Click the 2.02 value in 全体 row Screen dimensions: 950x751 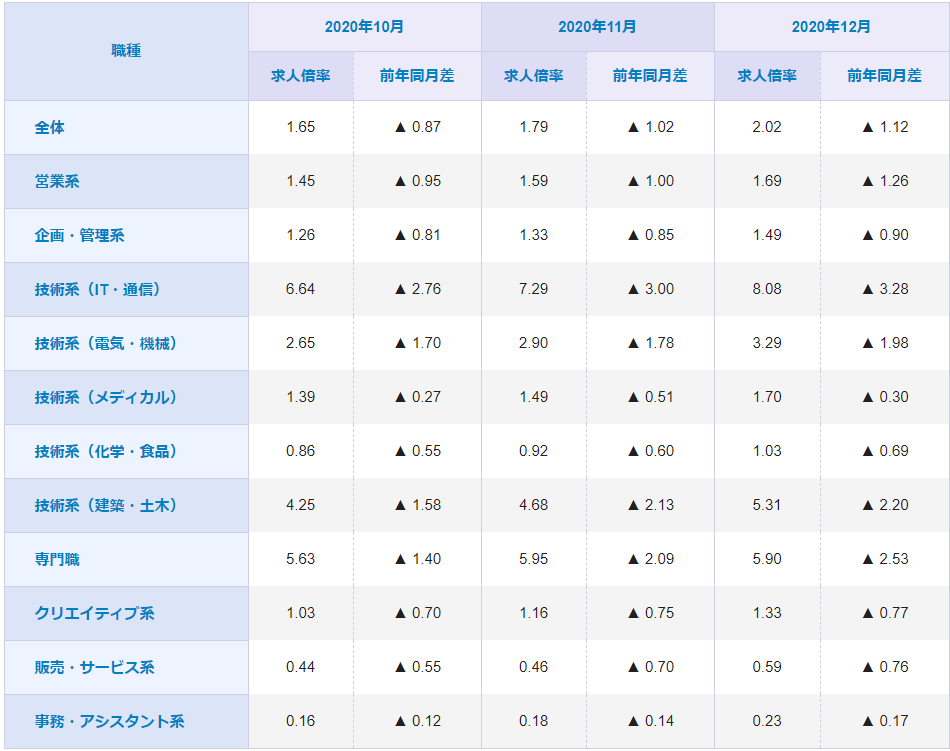pos(767,127)
